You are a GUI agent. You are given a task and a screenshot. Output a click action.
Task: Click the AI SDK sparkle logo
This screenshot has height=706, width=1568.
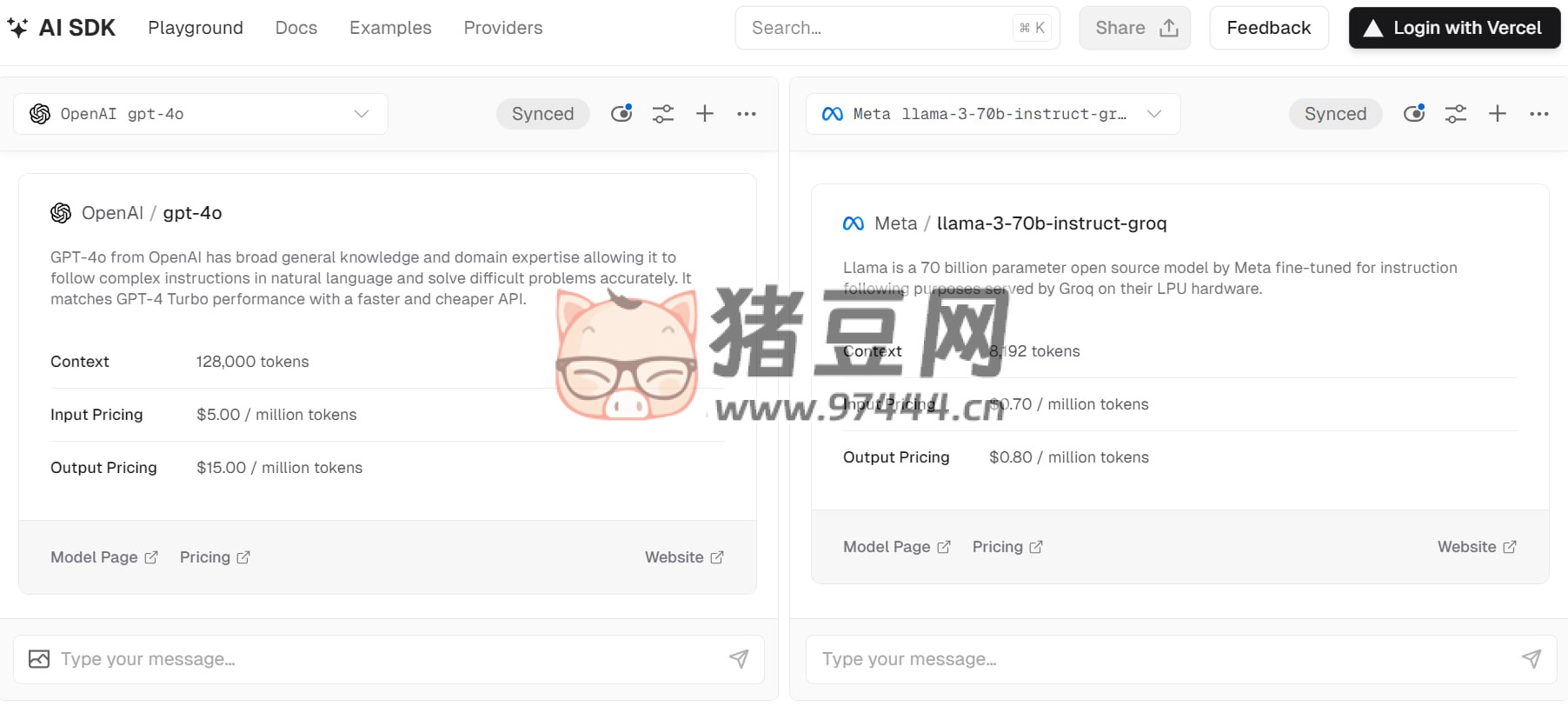17,28
